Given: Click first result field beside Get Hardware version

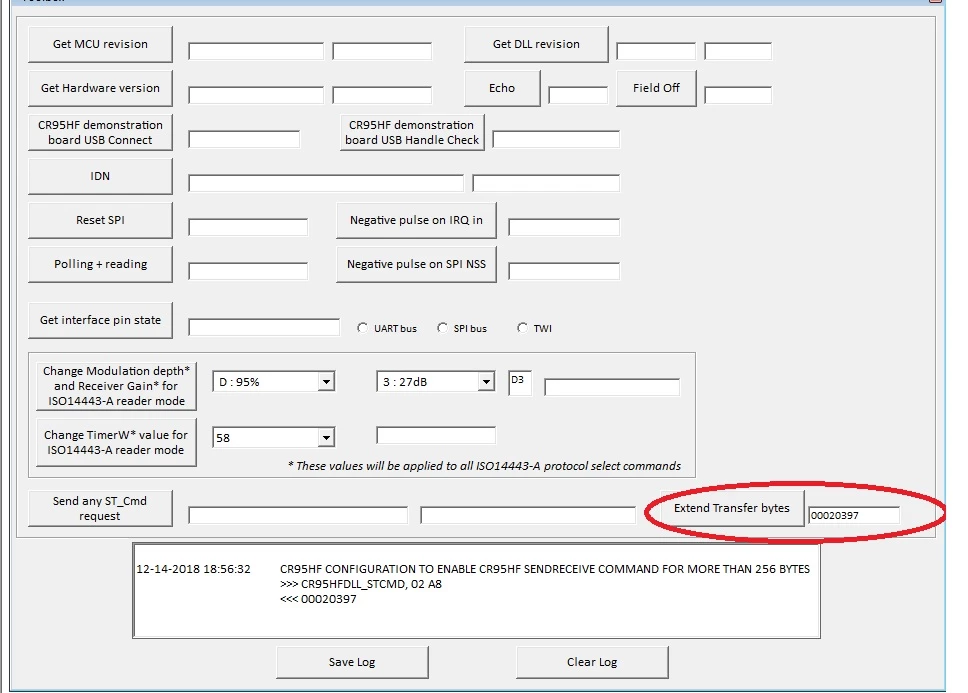Looking at the screenshot, I should point(256,95).
